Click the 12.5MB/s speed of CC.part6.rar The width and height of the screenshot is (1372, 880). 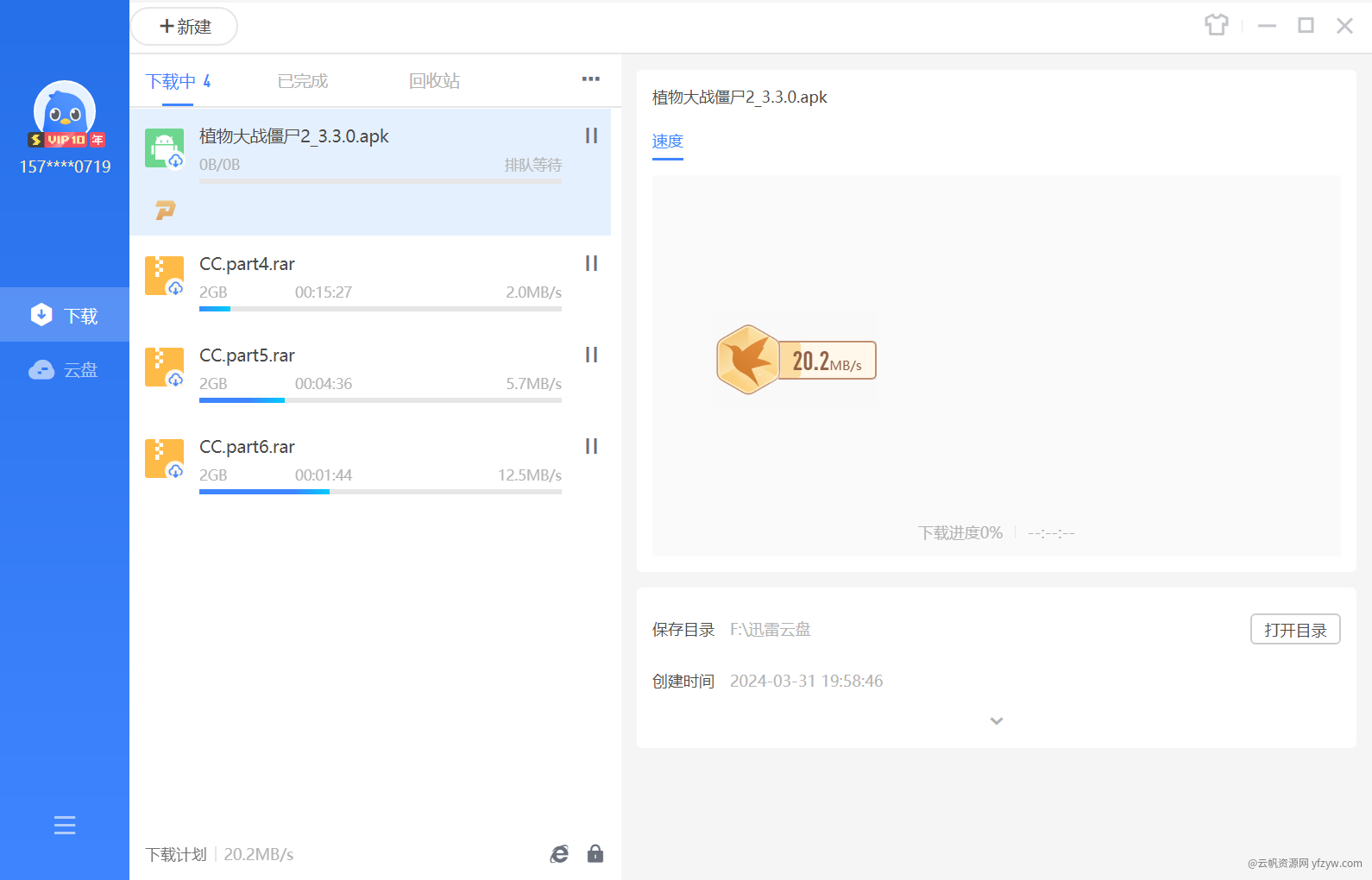pos(530,475)
